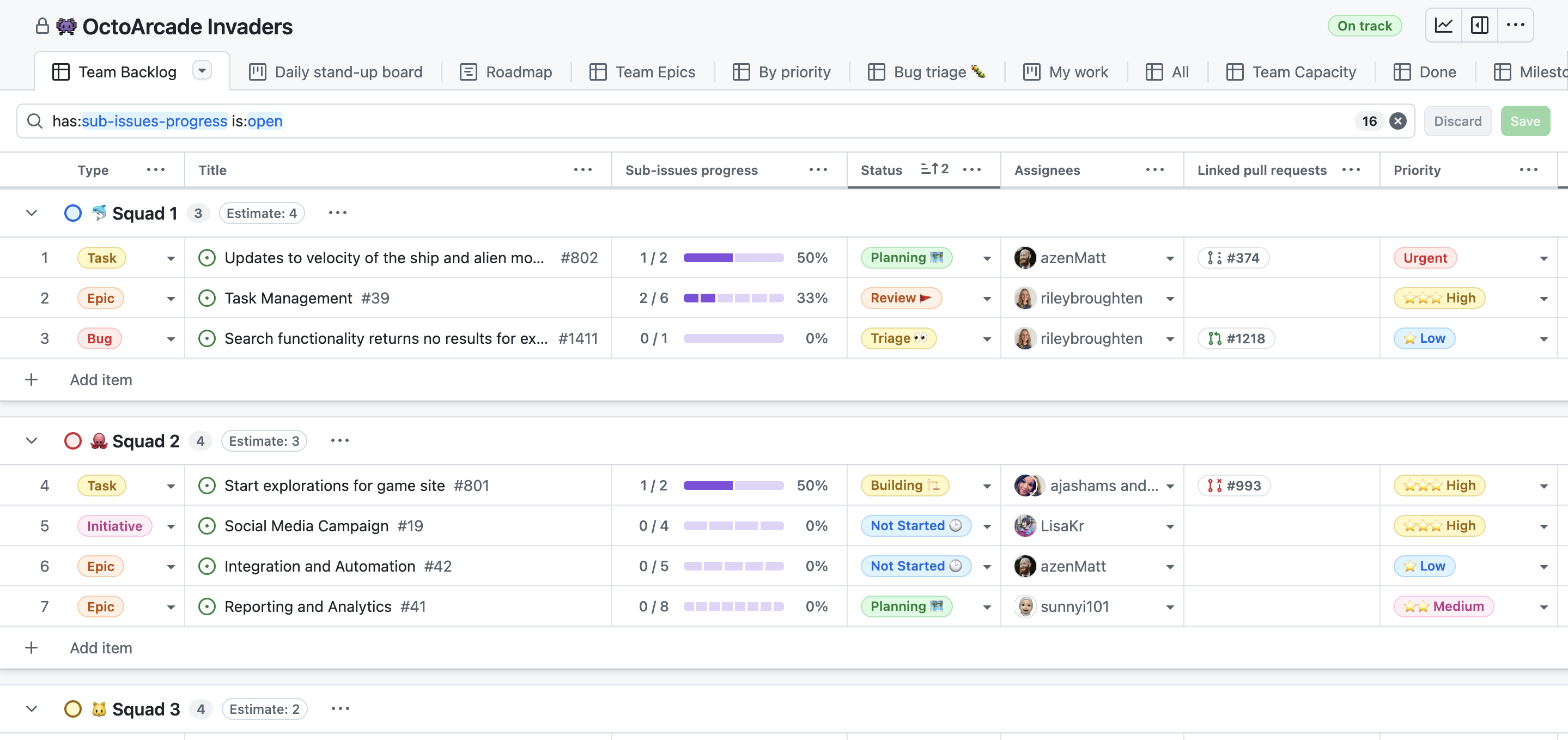Open Squad 1 group options ellipsis
Screen dimensions: 1568x740
338,213
